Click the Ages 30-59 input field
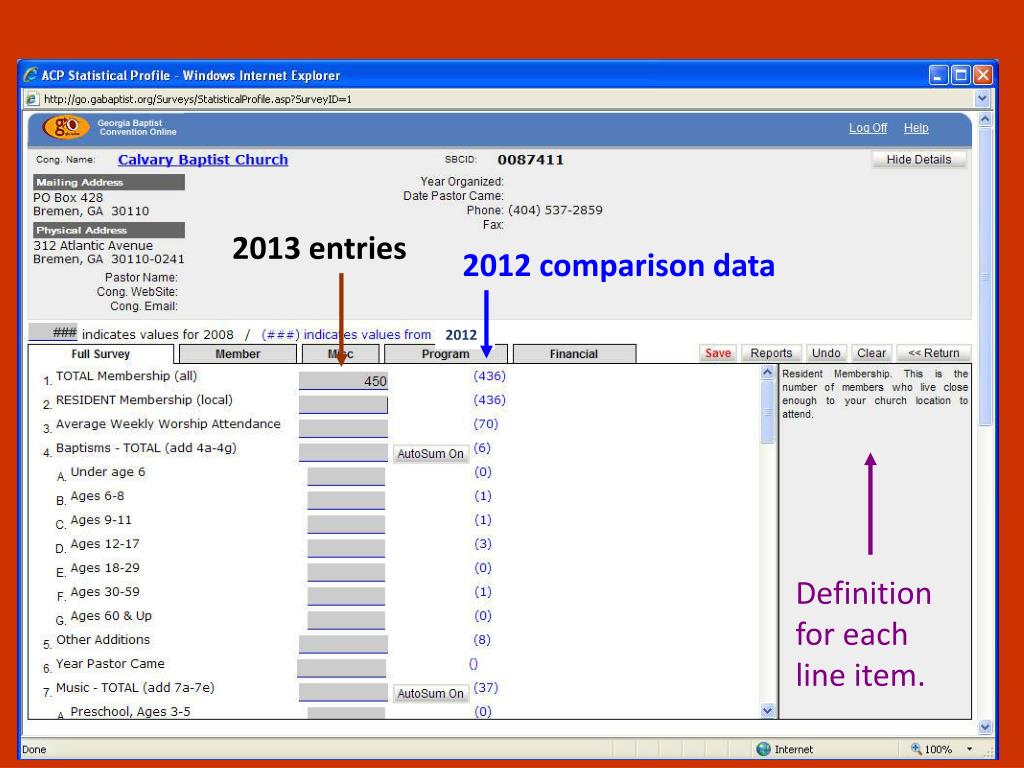The width and height of the screenshot is (1024, 768). (x=346, y=596)
